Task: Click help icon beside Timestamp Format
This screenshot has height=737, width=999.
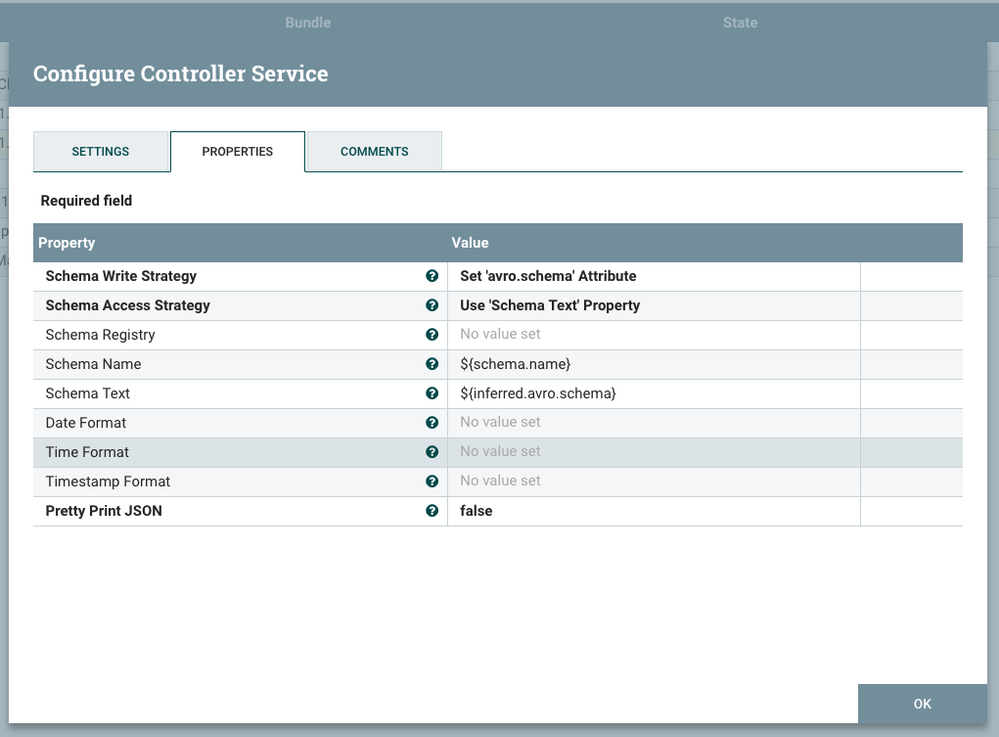Action: pyautogui.click(x=432, y=481)
